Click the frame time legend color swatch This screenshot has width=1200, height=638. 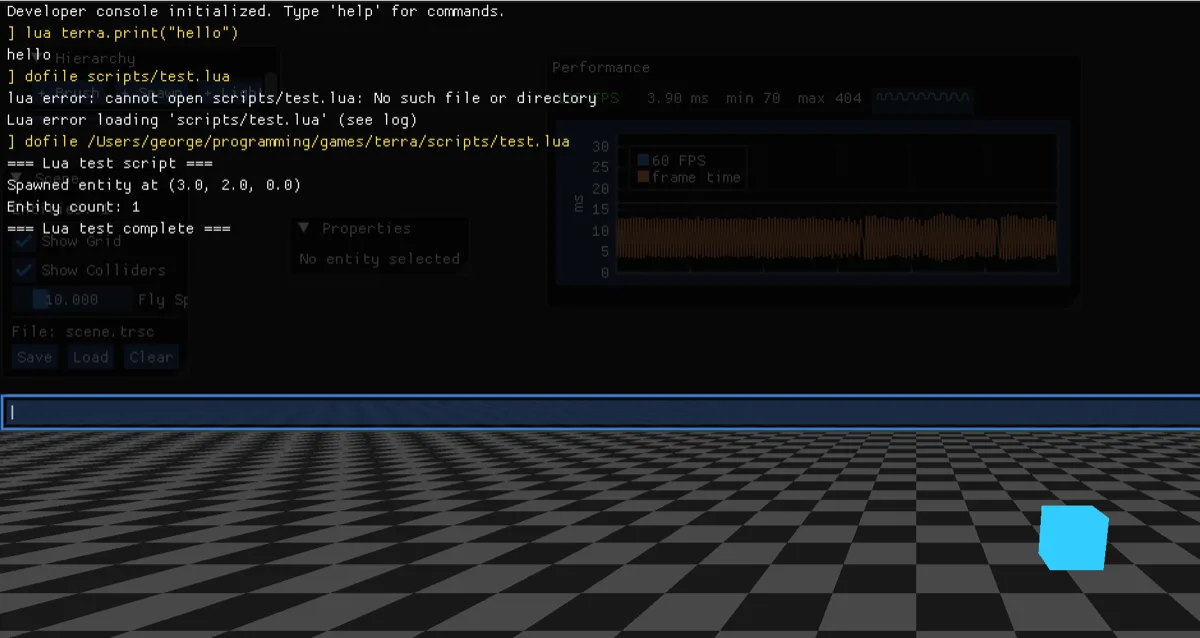click(643, 177)
